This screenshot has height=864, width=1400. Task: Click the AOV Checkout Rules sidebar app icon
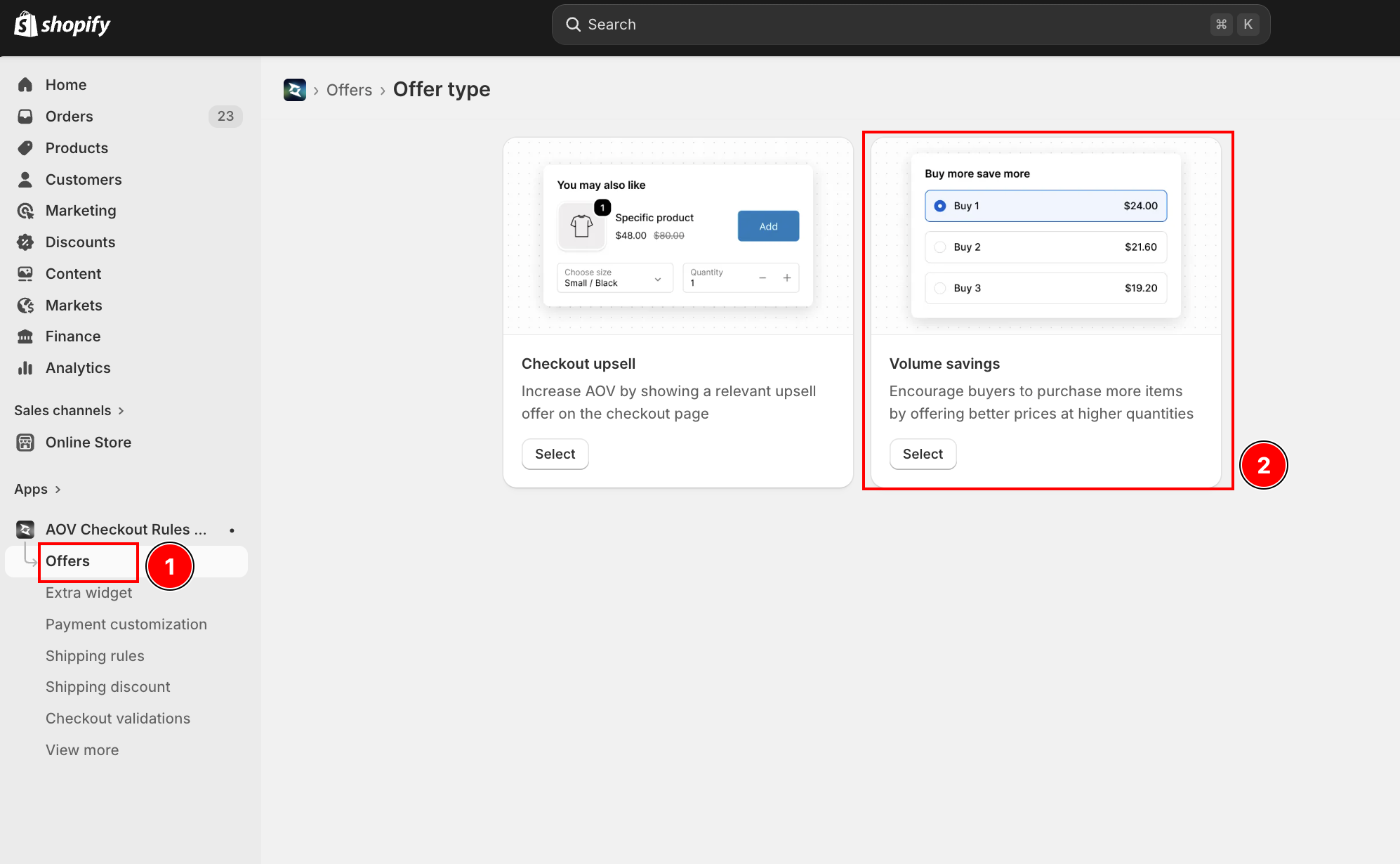click(25, 530)
